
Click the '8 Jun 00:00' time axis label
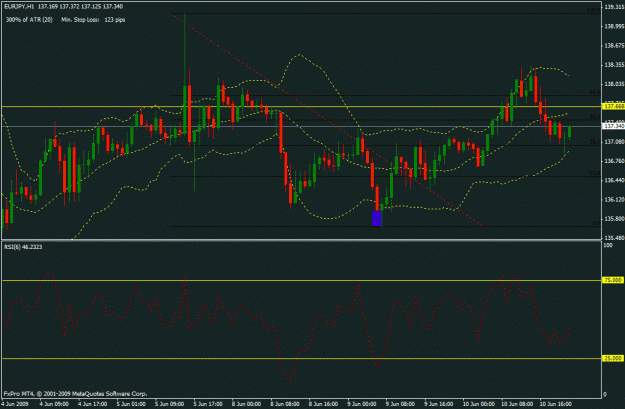(x=246, y=404)
